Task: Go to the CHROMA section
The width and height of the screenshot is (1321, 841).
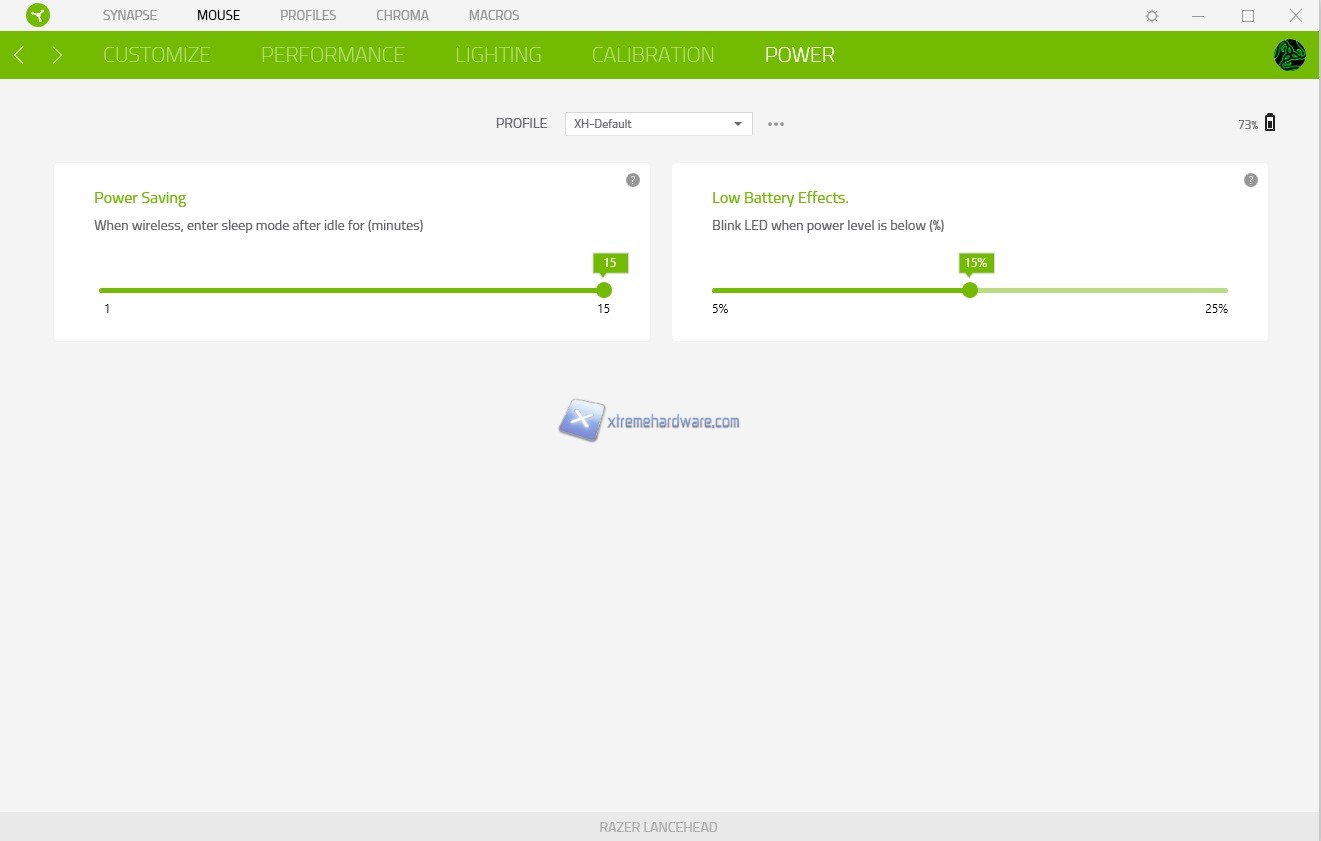Action: [x=402, y=16]
